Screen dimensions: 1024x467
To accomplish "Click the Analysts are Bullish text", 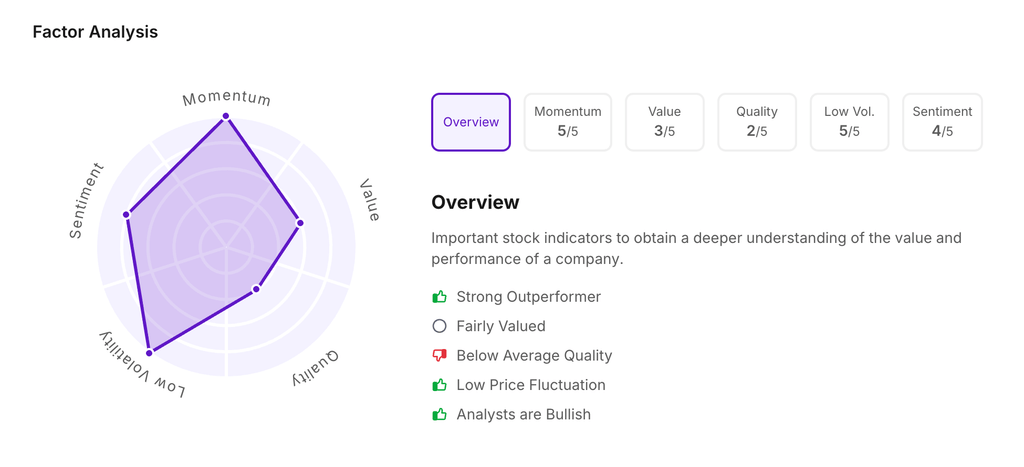I will tap(523, 414).
